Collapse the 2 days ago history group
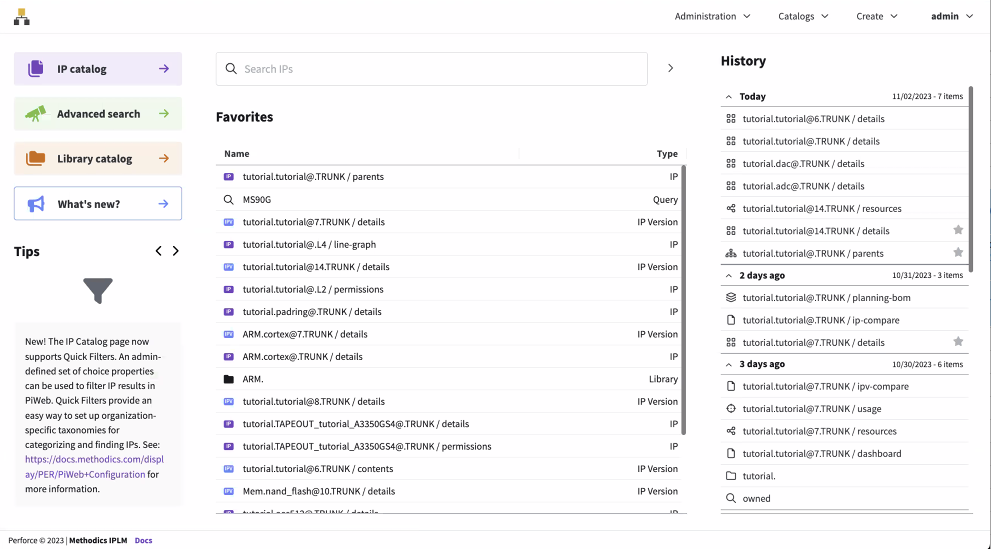Image resolution: width=991 pixels, height=549 pixels. point(728,275)
